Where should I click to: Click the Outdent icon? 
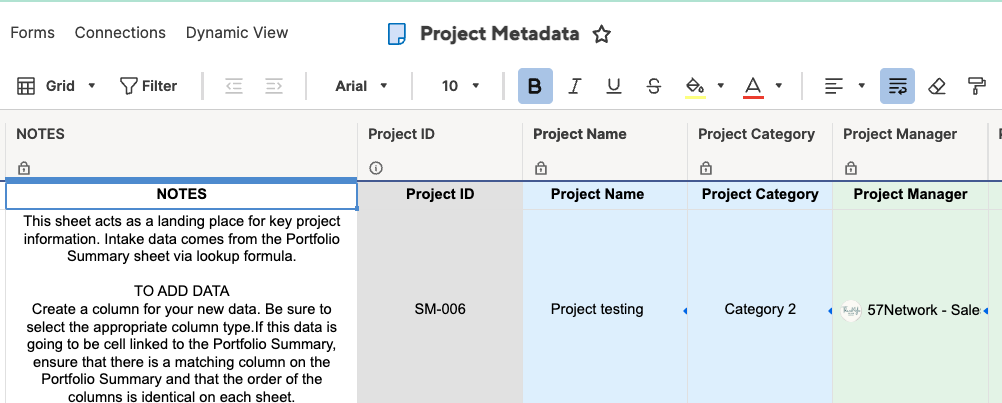click(234, 86)
